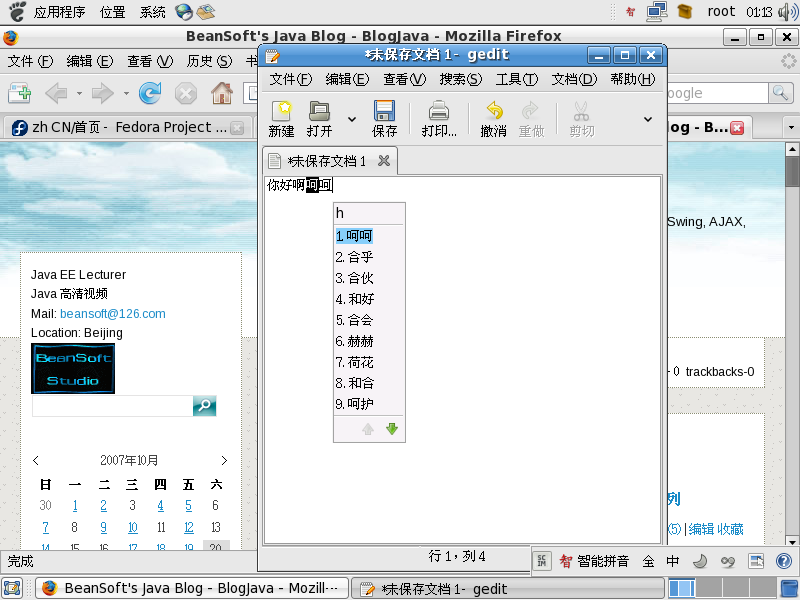Screen dimensions: 800x600
Task: Open gedit's 帮助 menu
Action: 633,79
